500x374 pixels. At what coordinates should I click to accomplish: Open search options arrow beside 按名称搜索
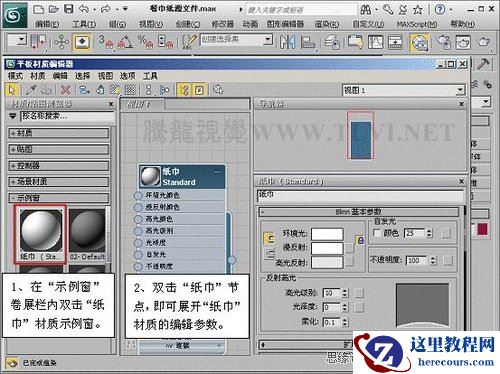click(x=13, y=116)
